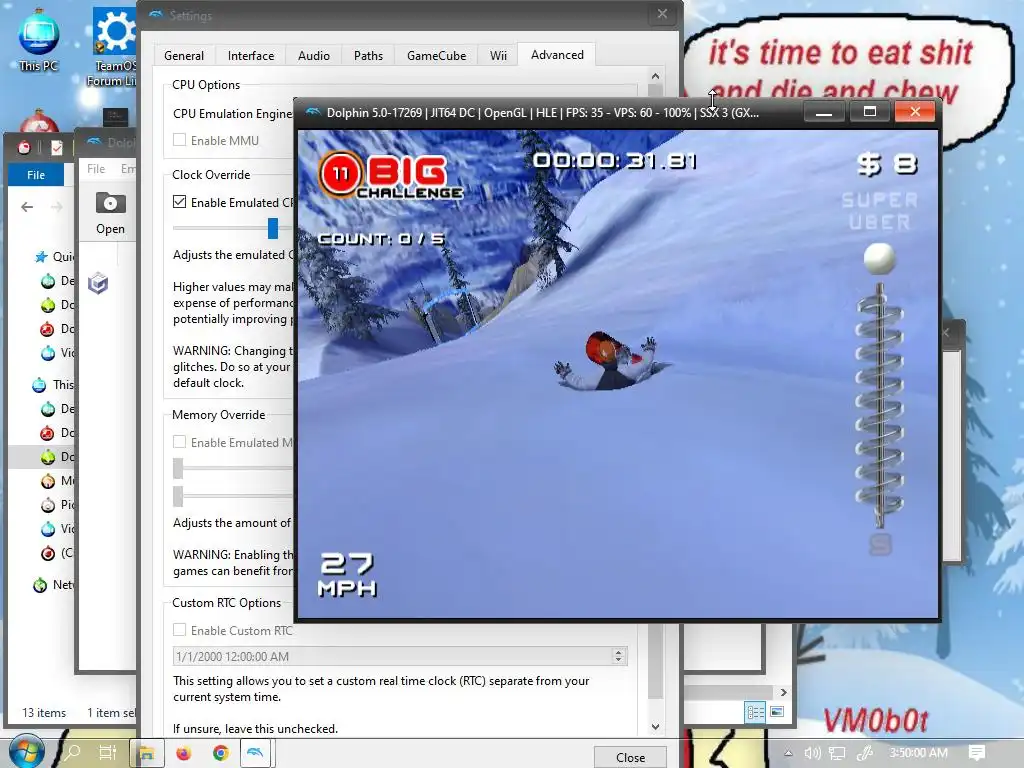
Task: Open General tab in Settings
Action: pos(184,56)
